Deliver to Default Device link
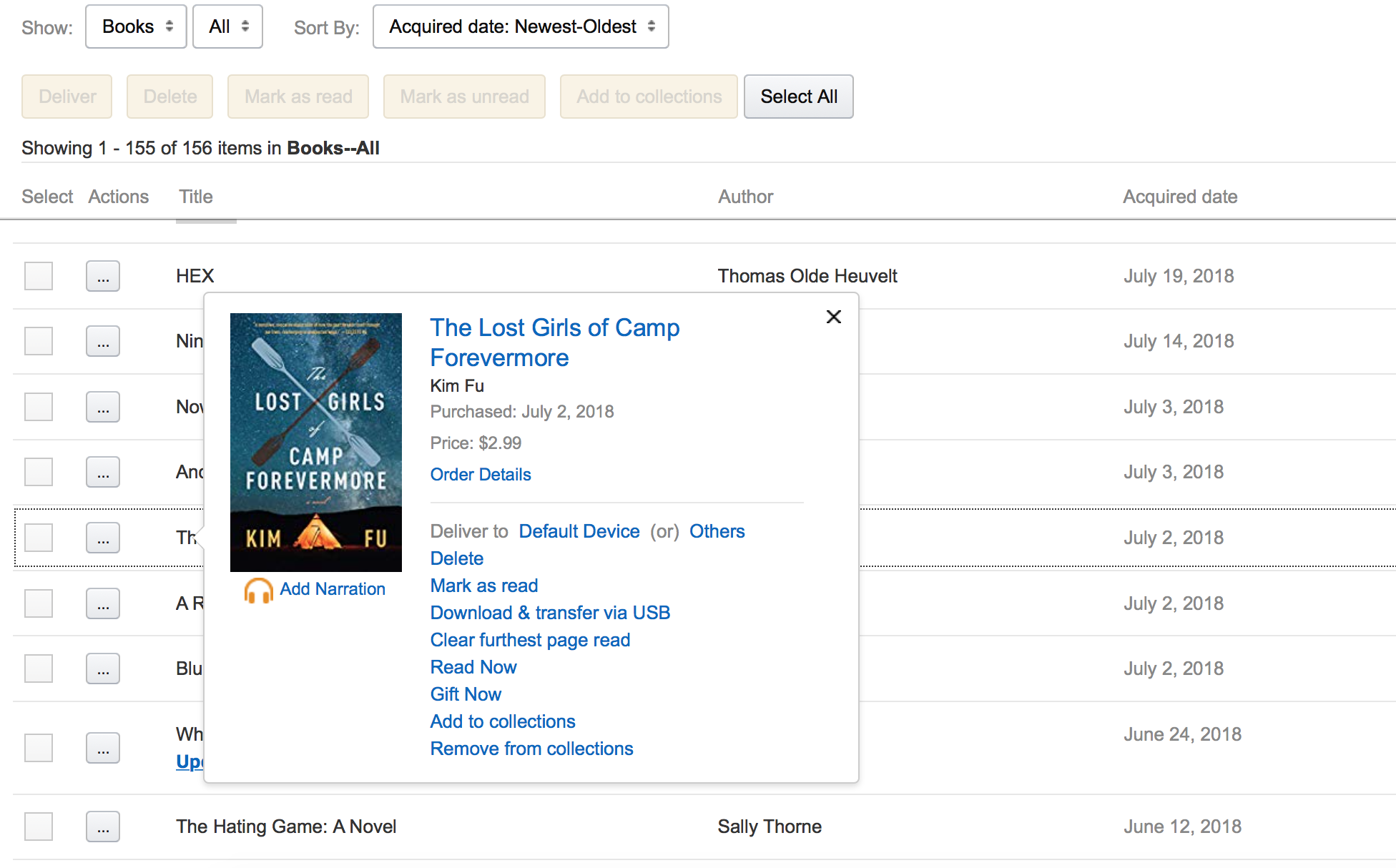Screen dimensions: 1396x868 [579, 531]
